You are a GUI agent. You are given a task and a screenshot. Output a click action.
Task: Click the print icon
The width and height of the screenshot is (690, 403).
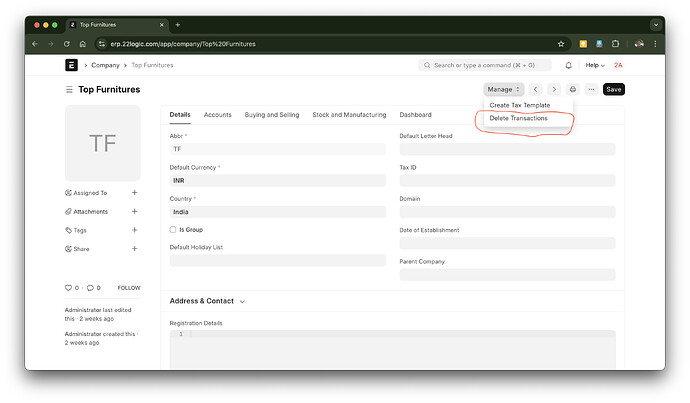click(x=573, y=89)
